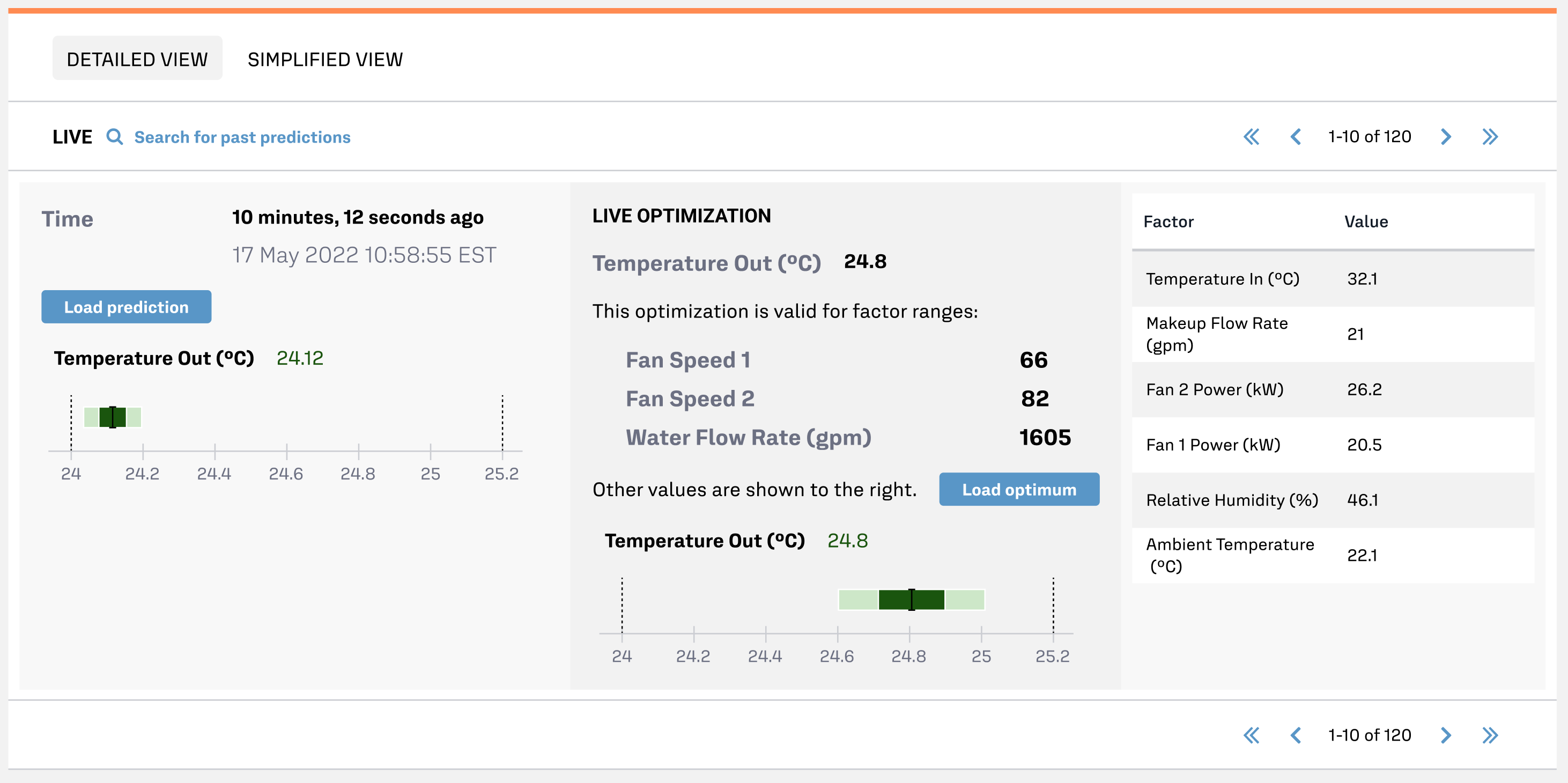The width and height of the screenshot is (1568, 783).
Task: Open Search for past predictions link
Action: tap(242, 137)
